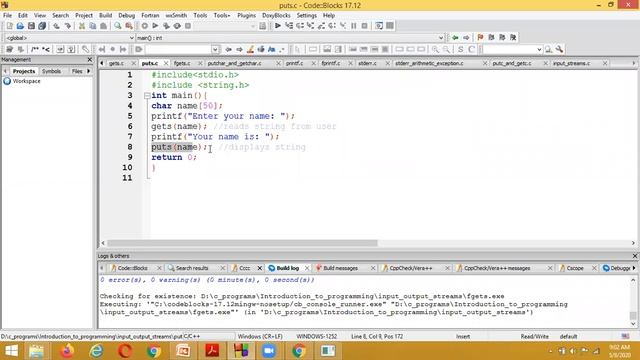Screen dimensions: 640x360
Task: Toggle bookmark with the red flag icon
Action: tap(480, 38)
